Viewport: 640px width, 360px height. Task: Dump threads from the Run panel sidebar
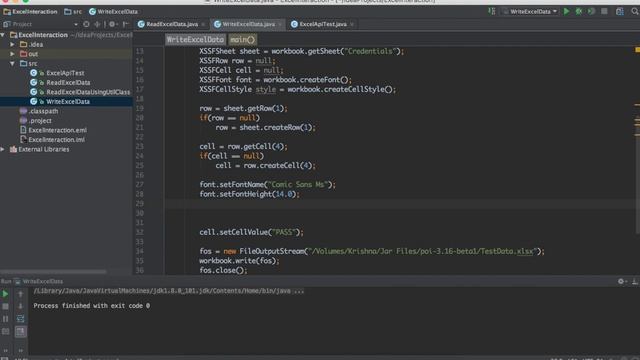point(5,331)
